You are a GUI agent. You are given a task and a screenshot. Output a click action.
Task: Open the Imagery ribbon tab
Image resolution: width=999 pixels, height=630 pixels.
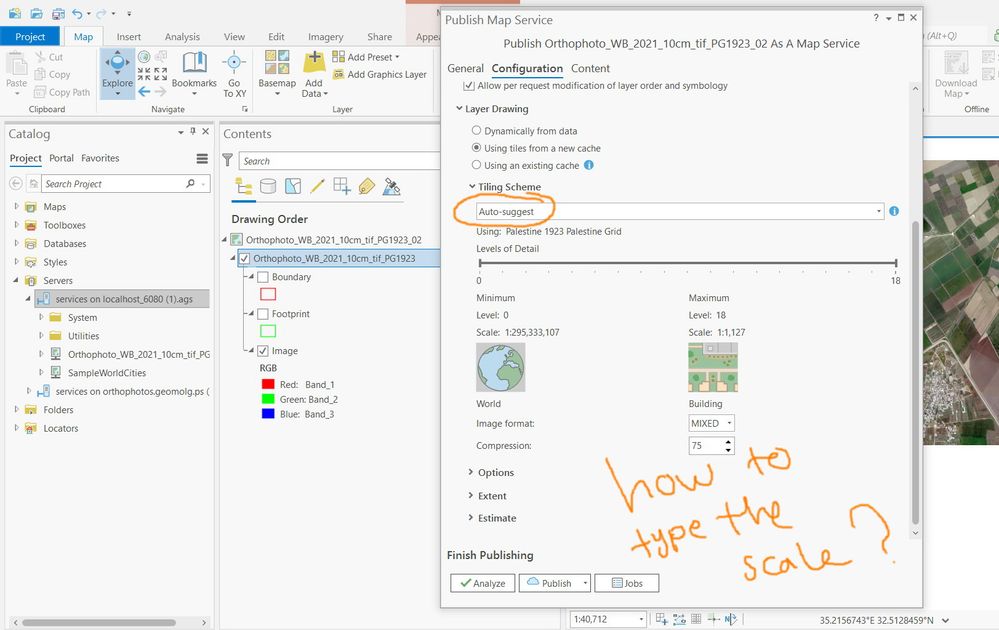click(x=326, y=37)
